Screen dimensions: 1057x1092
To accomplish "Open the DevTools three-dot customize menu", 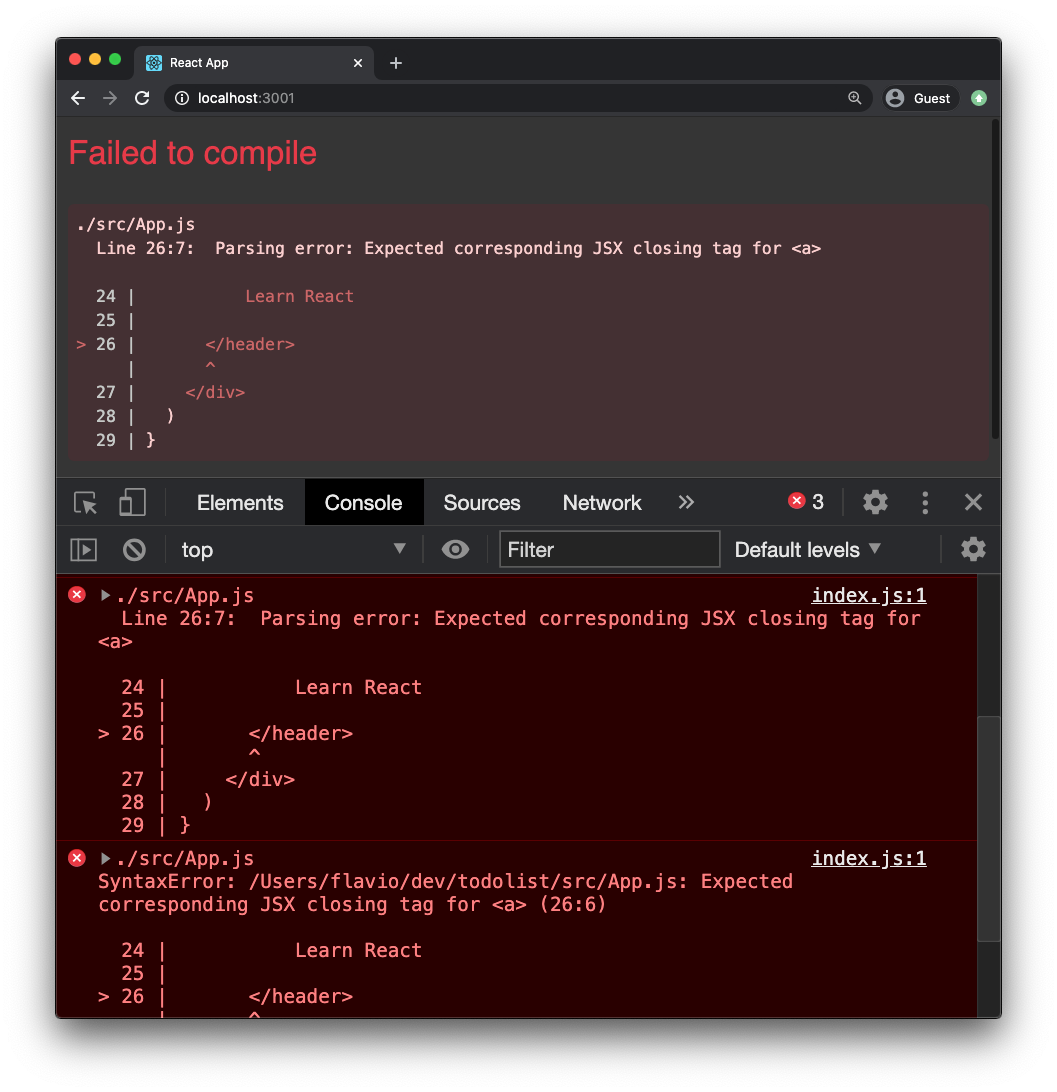I will pos(924,502).
